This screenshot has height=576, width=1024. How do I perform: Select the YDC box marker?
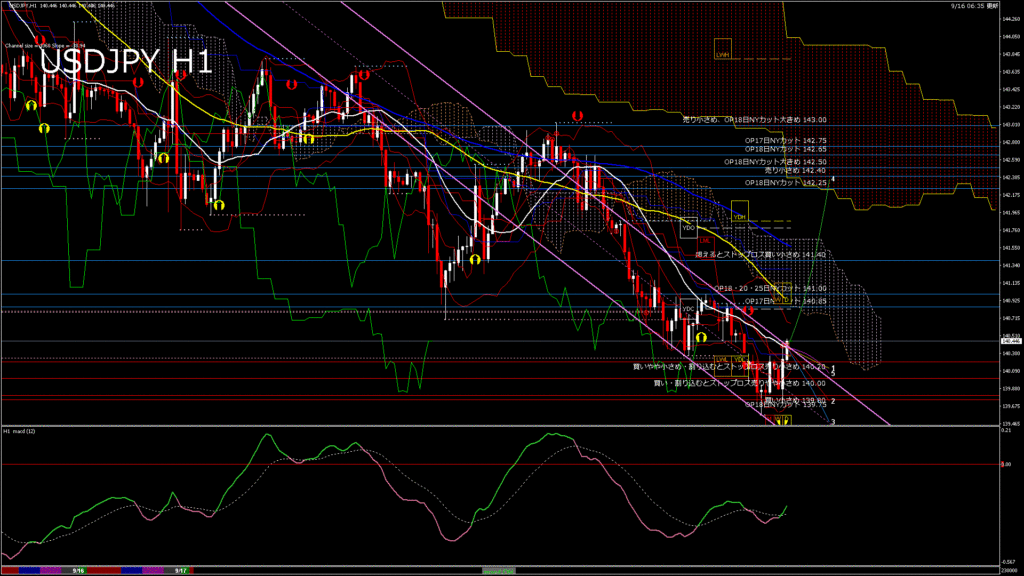coord(688,309)
